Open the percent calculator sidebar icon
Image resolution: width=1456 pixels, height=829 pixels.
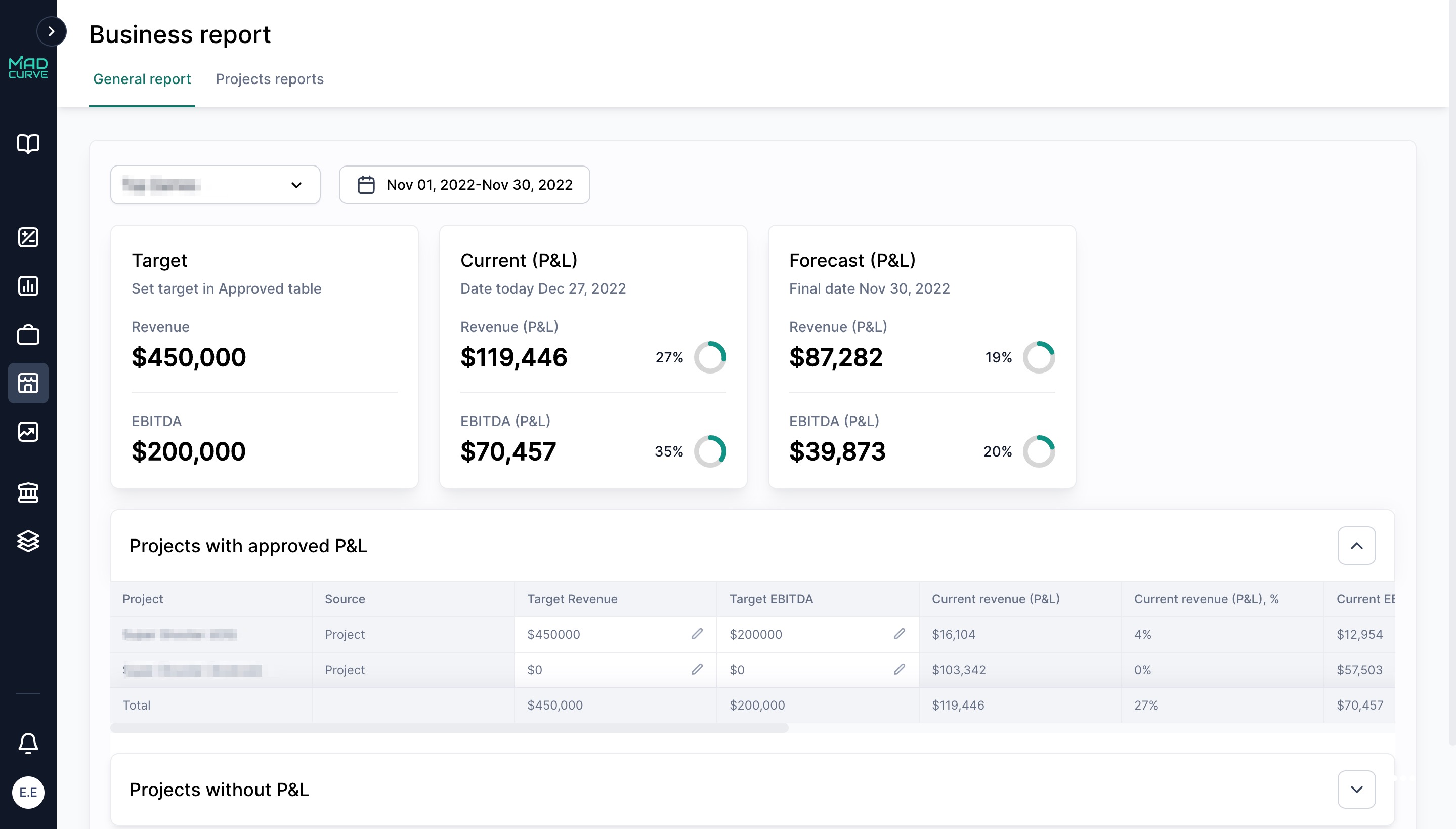[x=28, y=237]
